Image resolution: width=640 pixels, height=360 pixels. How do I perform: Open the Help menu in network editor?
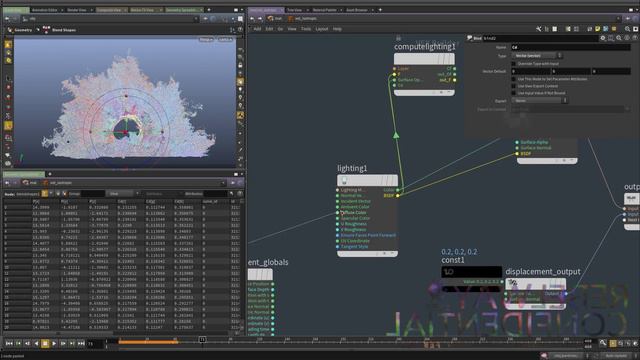pos(337,29)
